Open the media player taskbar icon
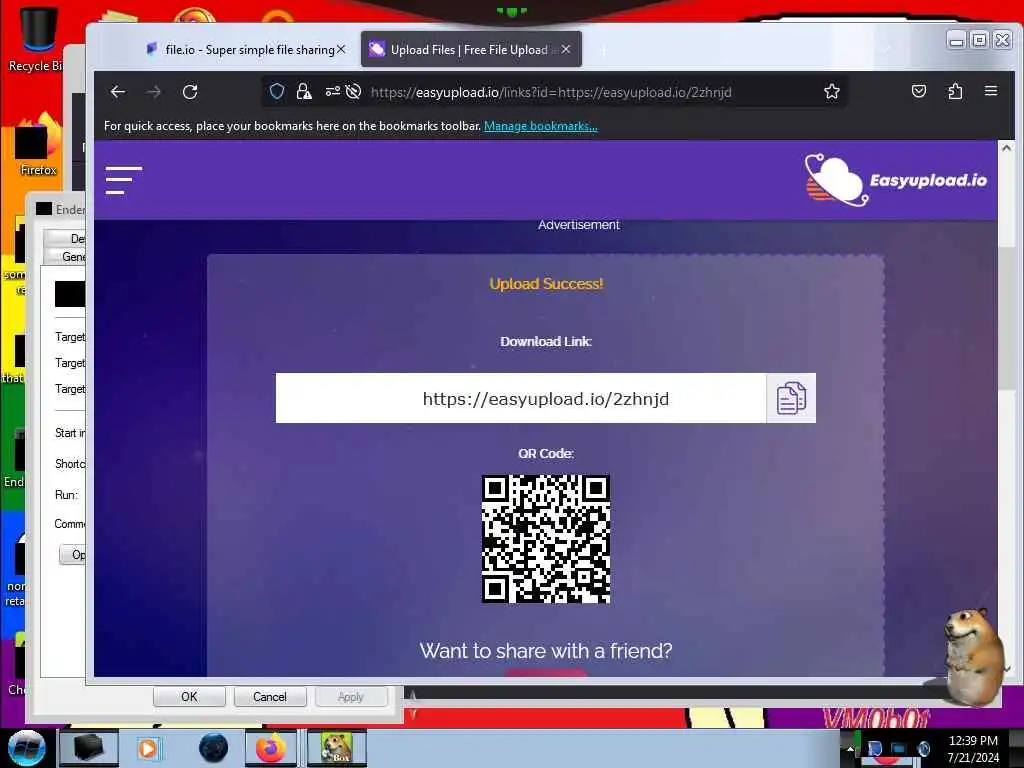The width and height of the screenshot is (1024, 768). (148, 748)
